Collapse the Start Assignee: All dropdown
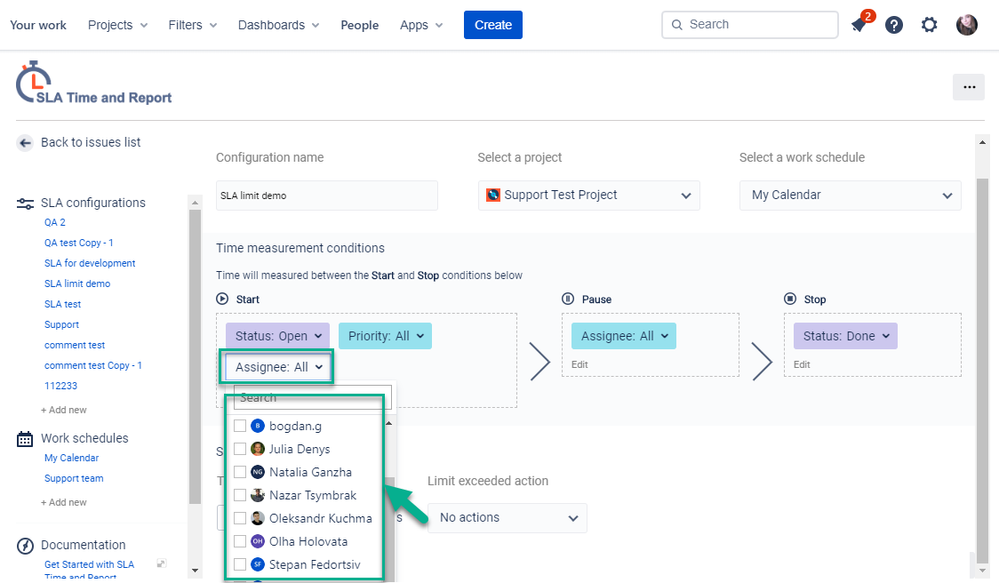Viewport: 999px width, 583px height. point(278,367)
